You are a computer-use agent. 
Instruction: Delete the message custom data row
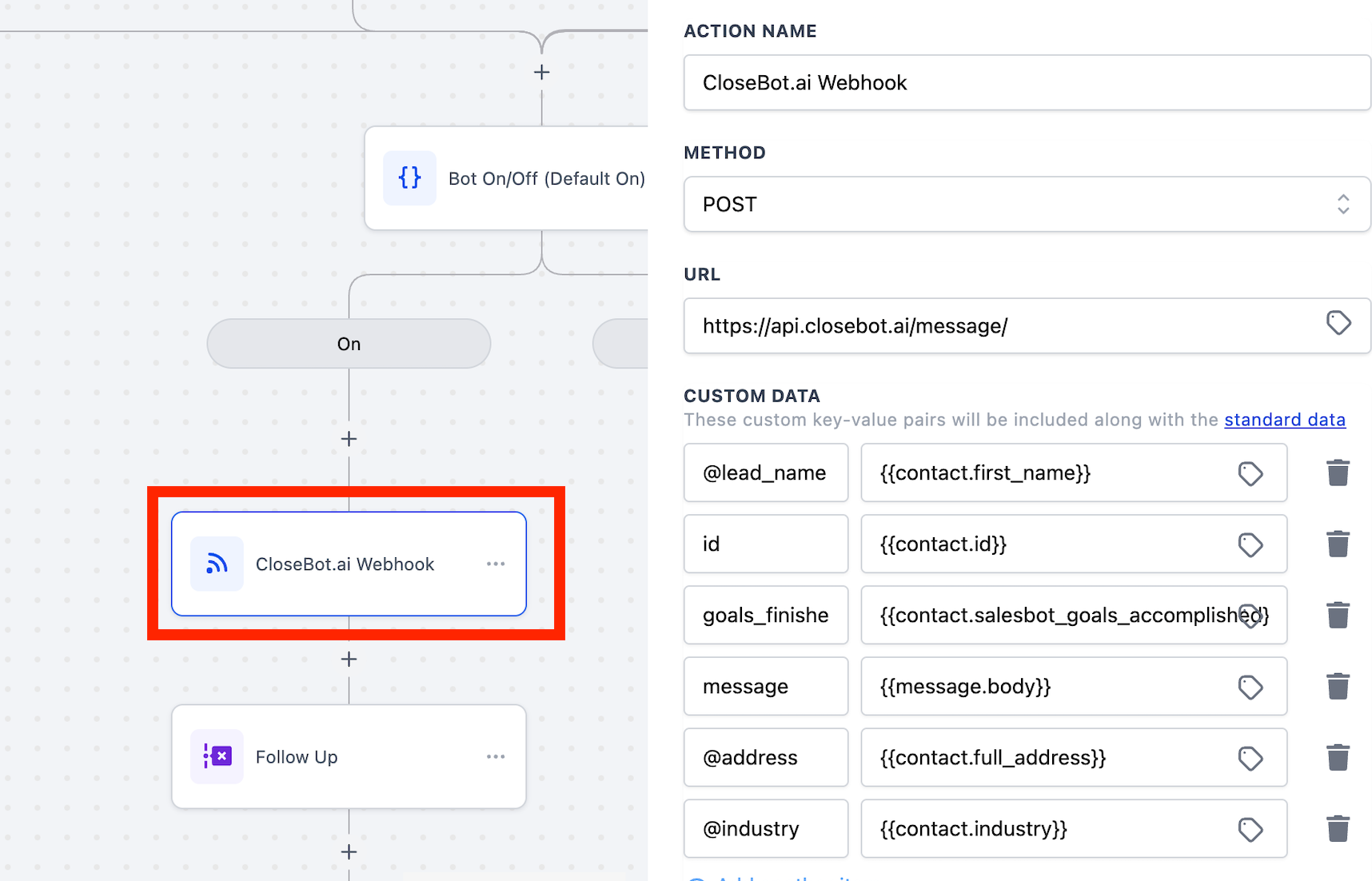click(x=1338, y=686)
